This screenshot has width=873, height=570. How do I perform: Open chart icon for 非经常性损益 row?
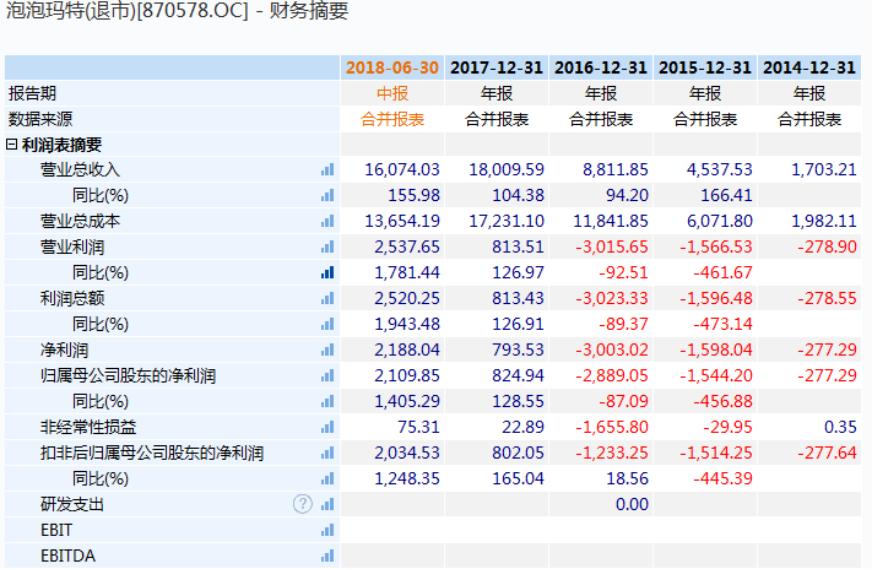[327, 427]
